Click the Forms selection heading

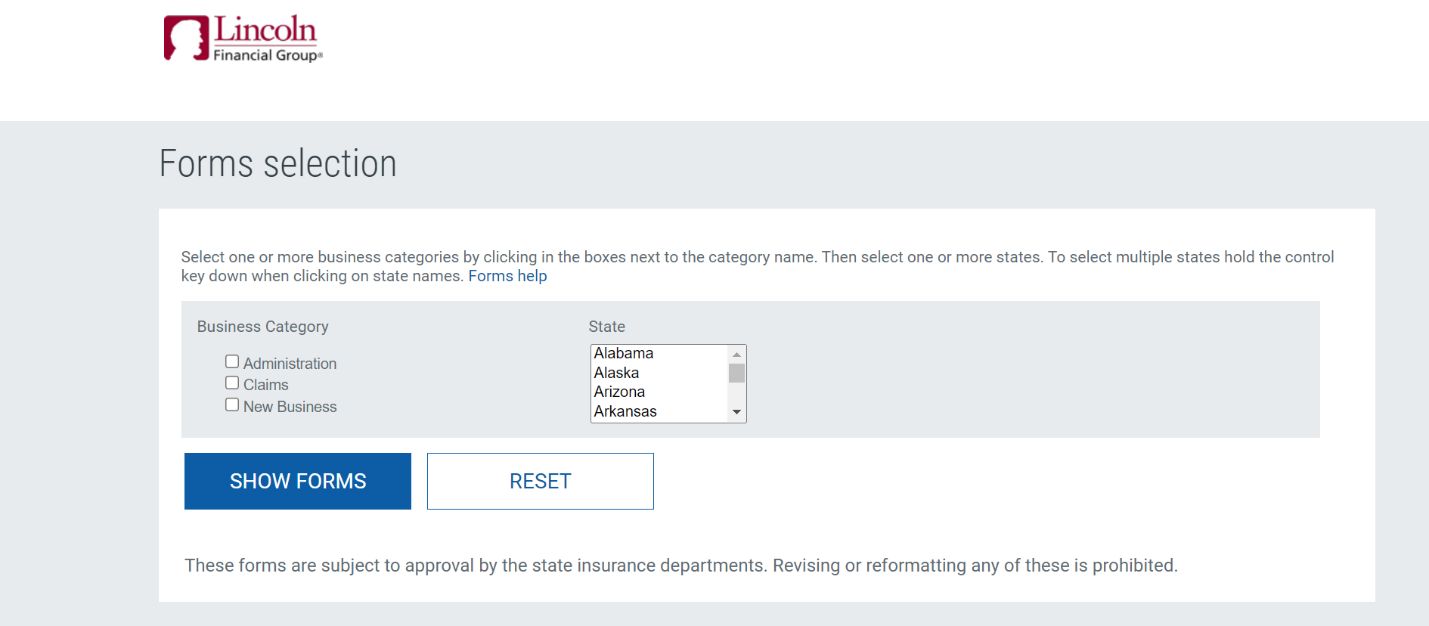(x=278, y=164)
